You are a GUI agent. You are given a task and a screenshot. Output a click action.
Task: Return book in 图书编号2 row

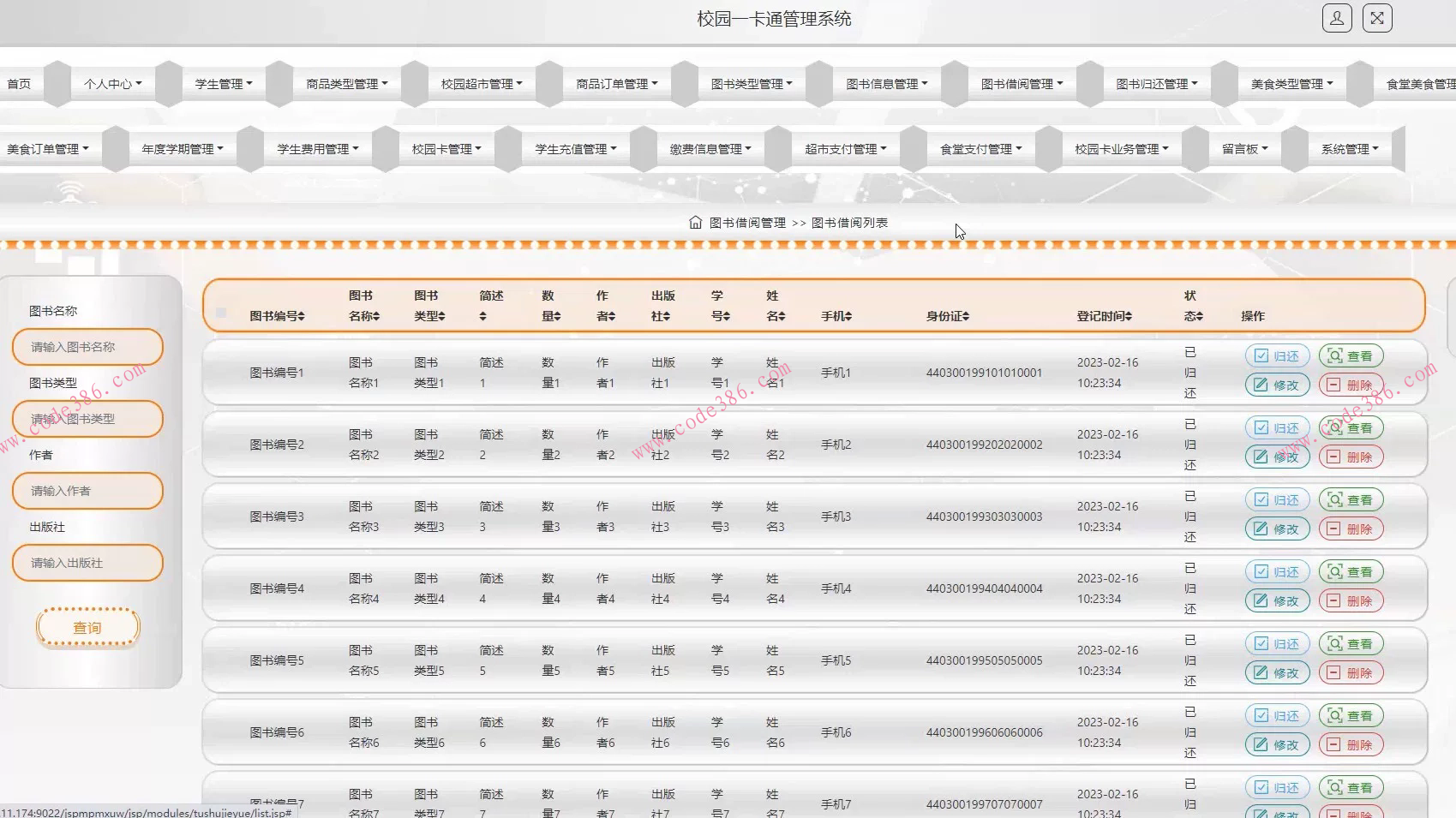[1277, 428]
